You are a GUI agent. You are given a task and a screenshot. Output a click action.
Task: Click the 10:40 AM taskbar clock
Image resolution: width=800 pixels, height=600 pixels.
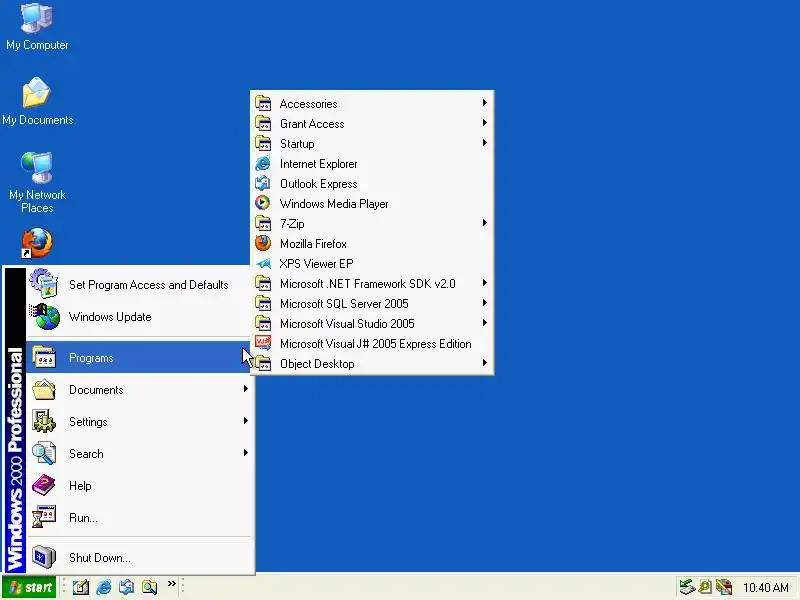tap(765, 588)
